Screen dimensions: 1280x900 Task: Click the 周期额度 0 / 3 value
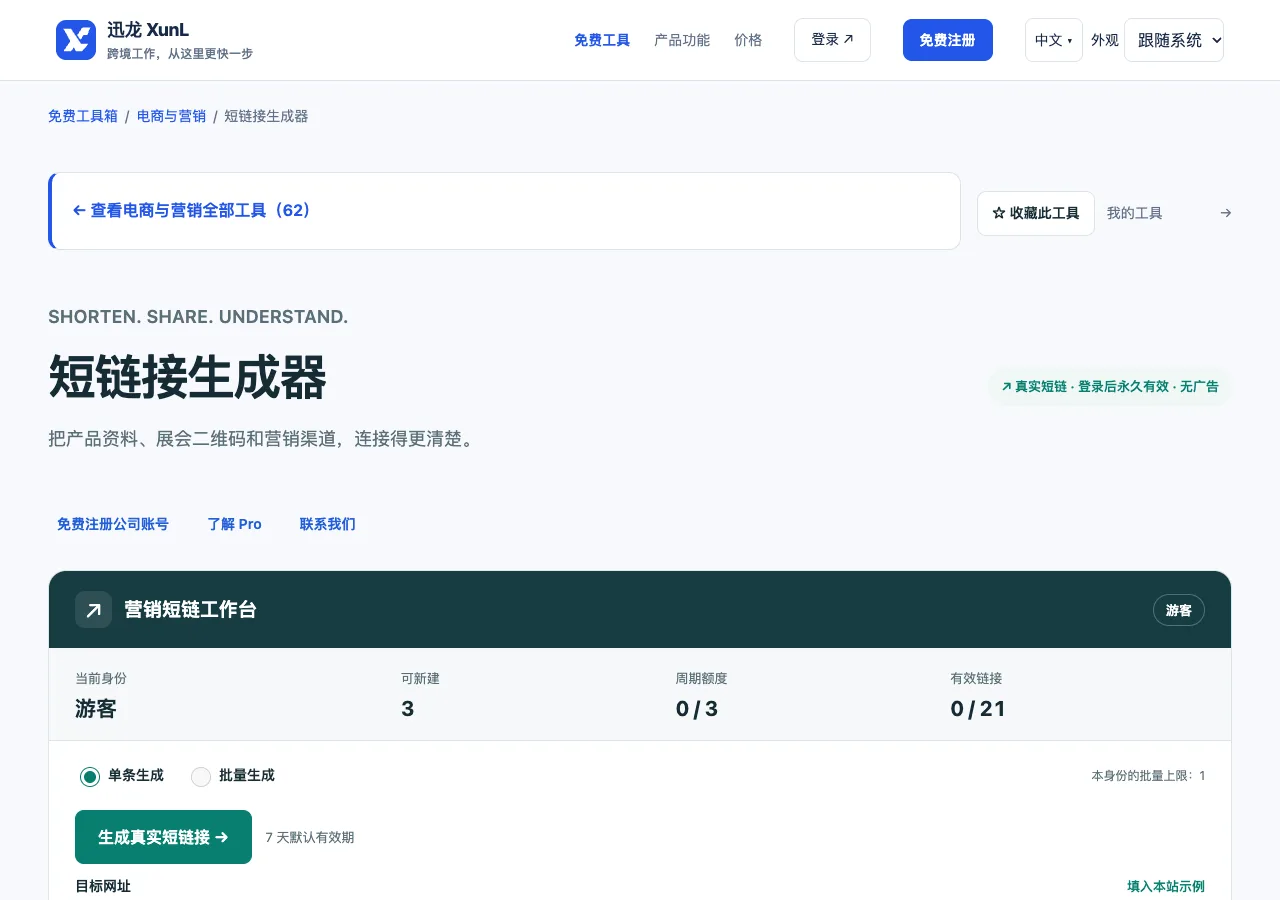(x=697, y=709)
